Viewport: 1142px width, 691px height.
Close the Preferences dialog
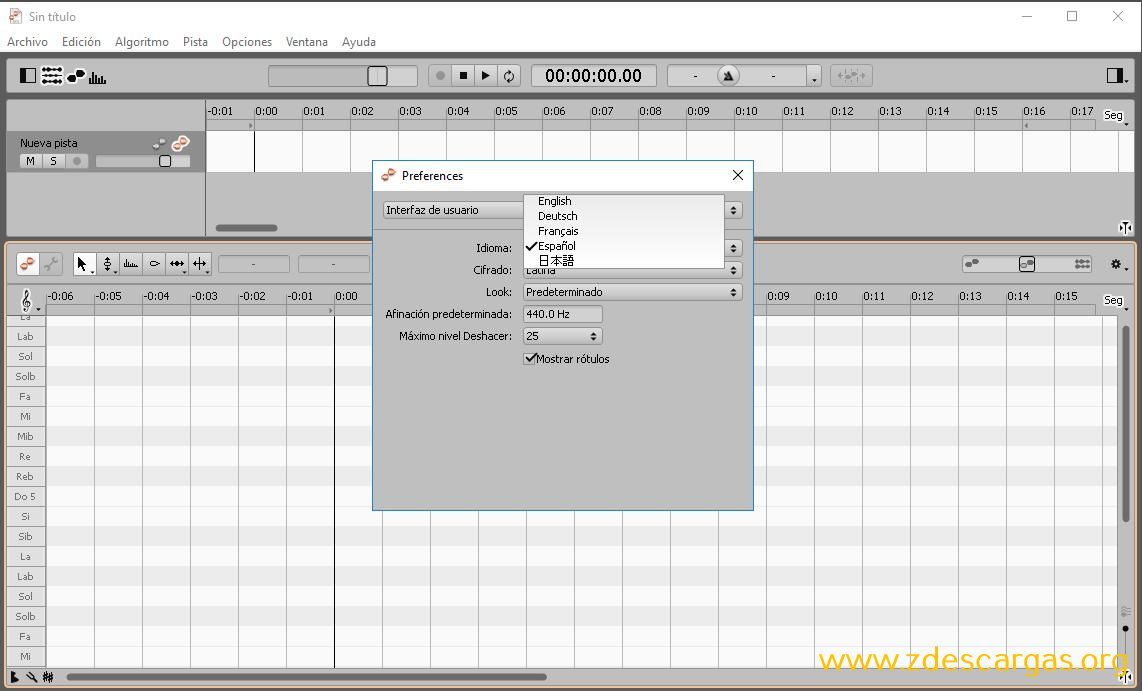point(738,175)
